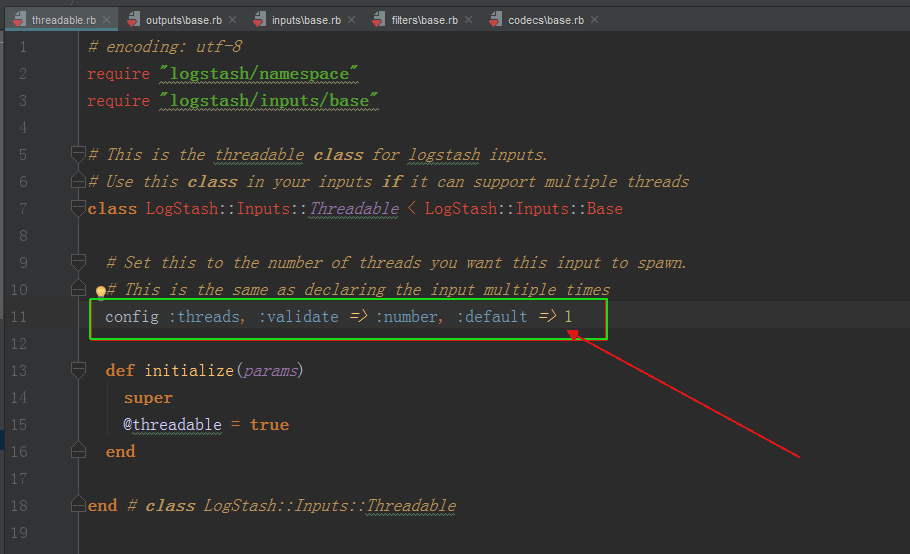910x554 pixels.
Task: Switch to the threadable.rb tab
Action: [x=64, y=20]
